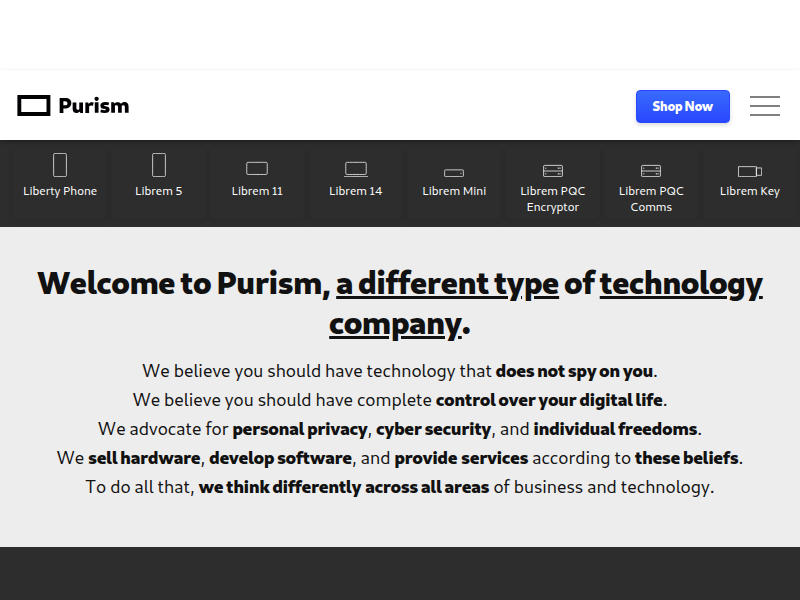Open the hamburger menu icon
This screenshot has height=600, width=800.
(x=764, y=106)
